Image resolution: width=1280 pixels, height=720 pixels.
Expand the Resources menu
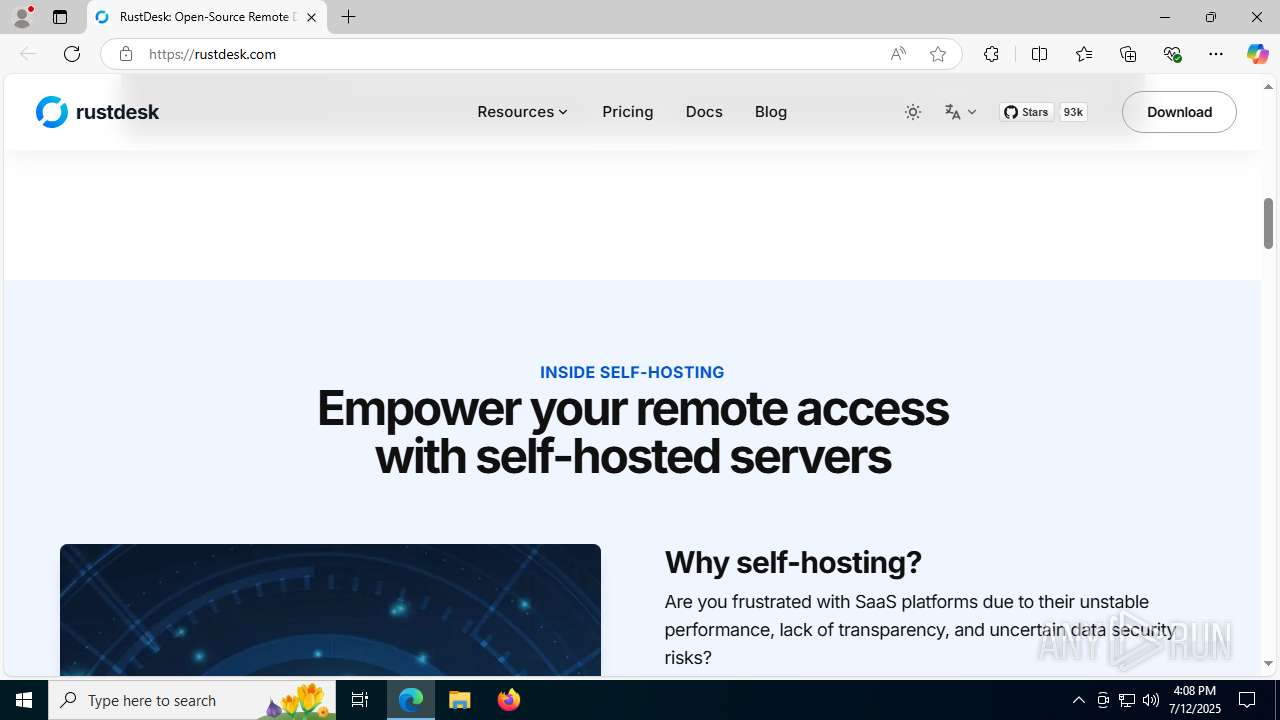click(x=522, y=112)
